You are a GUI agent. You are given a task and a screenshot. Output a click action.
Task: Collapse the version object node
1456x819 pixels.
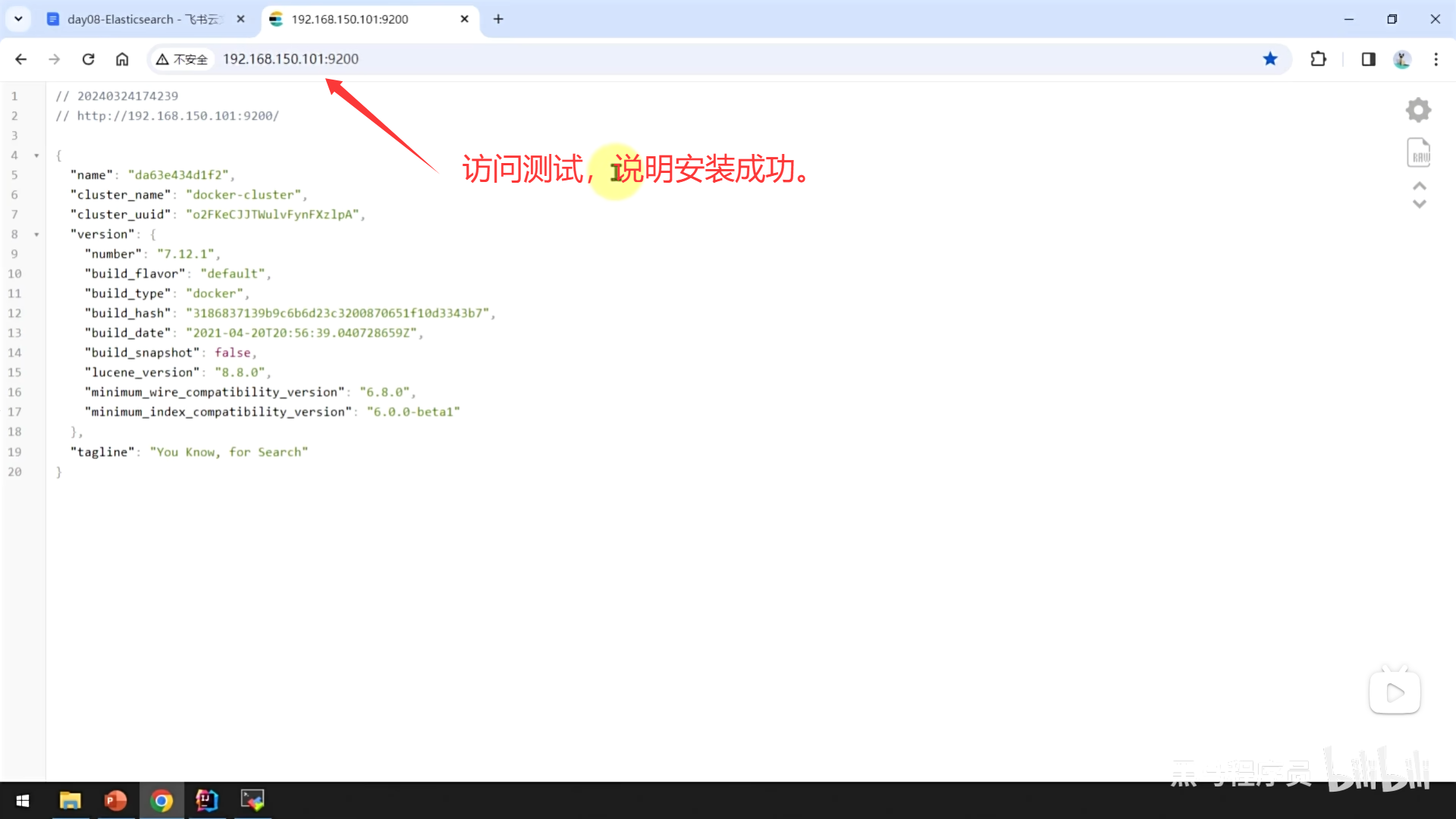[x=36, y=234]
